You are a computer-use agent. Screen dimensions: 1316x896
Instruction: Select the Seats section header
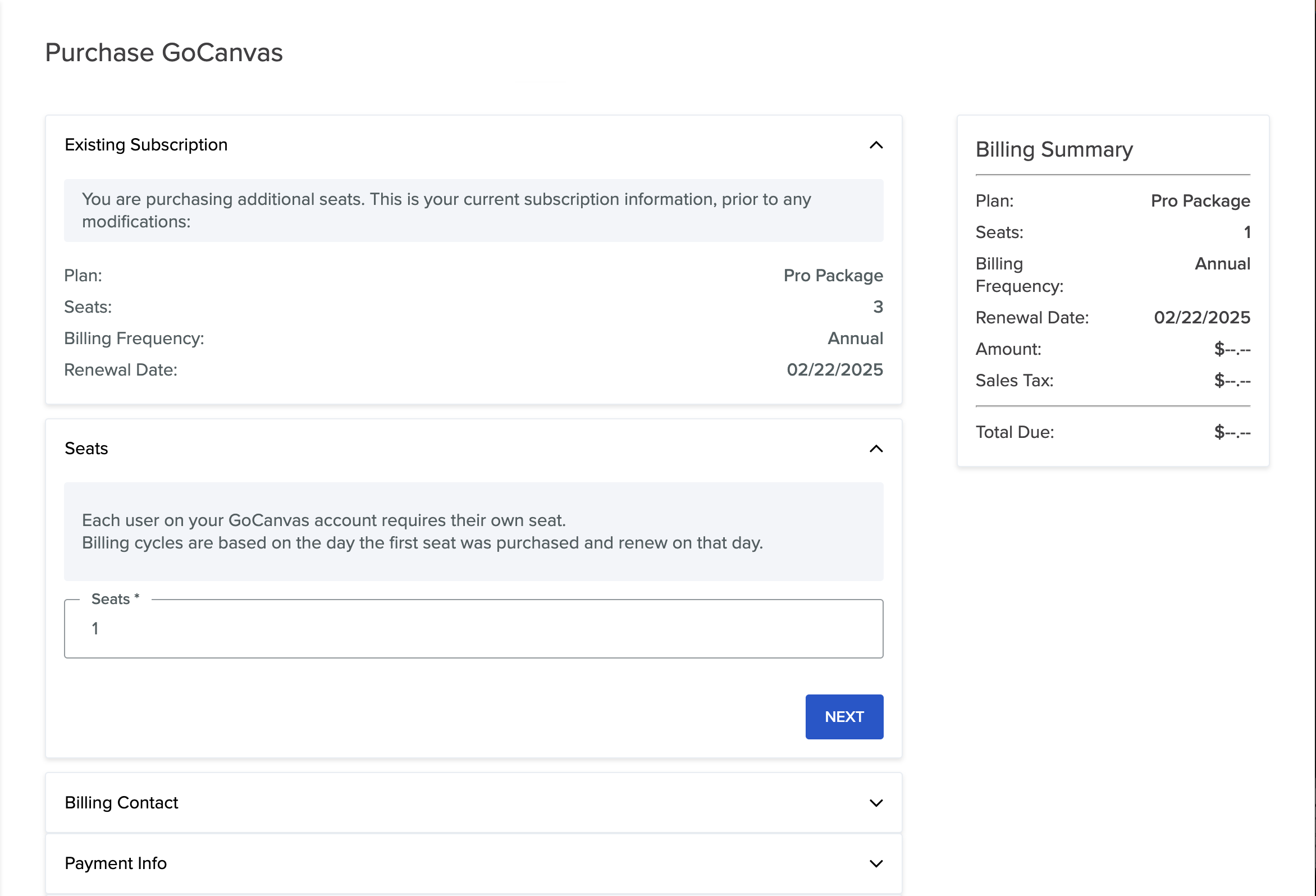pos(86,448)
